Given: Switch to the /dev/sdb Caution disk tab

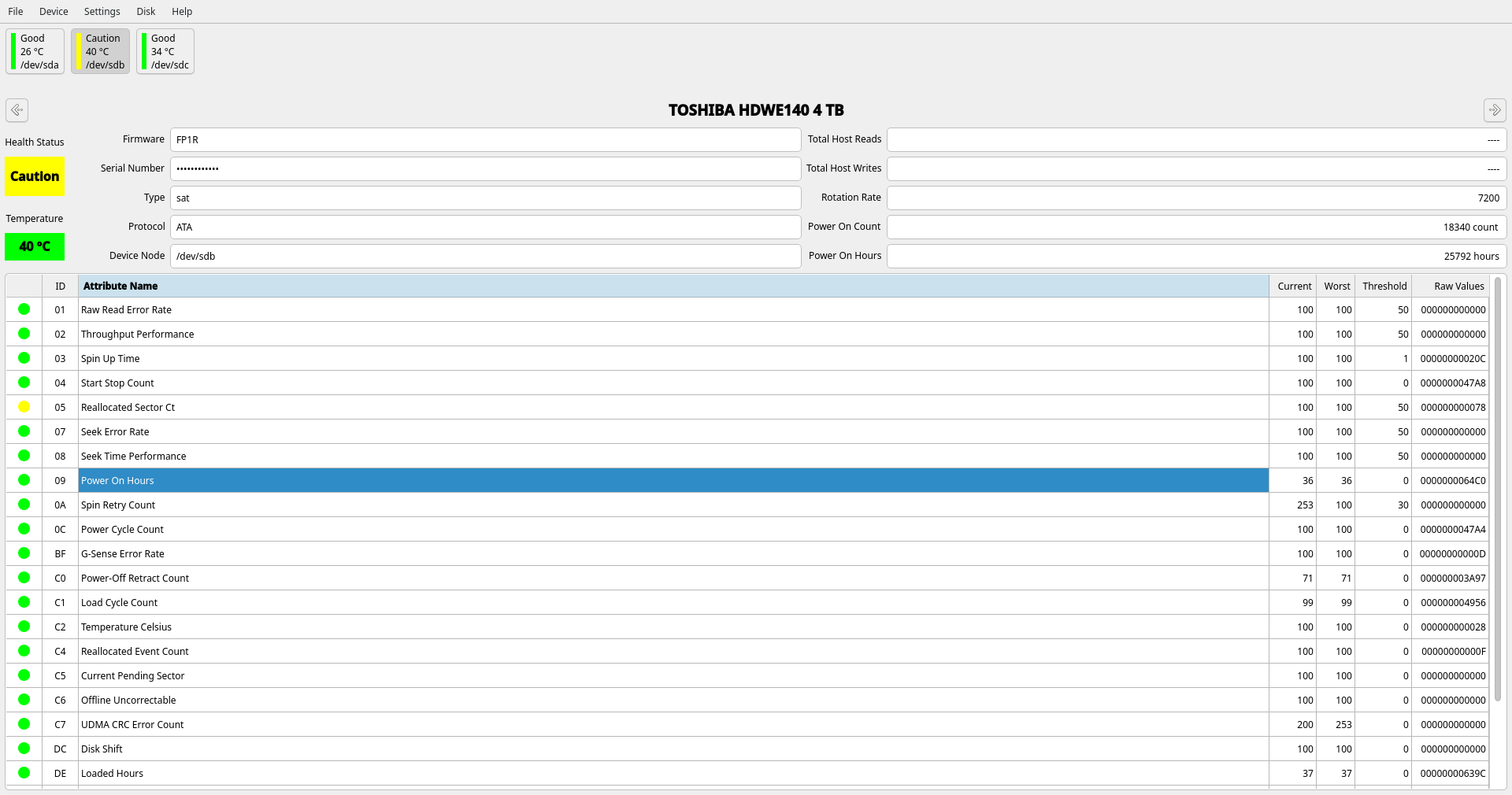Looking at the screenshot, I should tap(100, 51).
